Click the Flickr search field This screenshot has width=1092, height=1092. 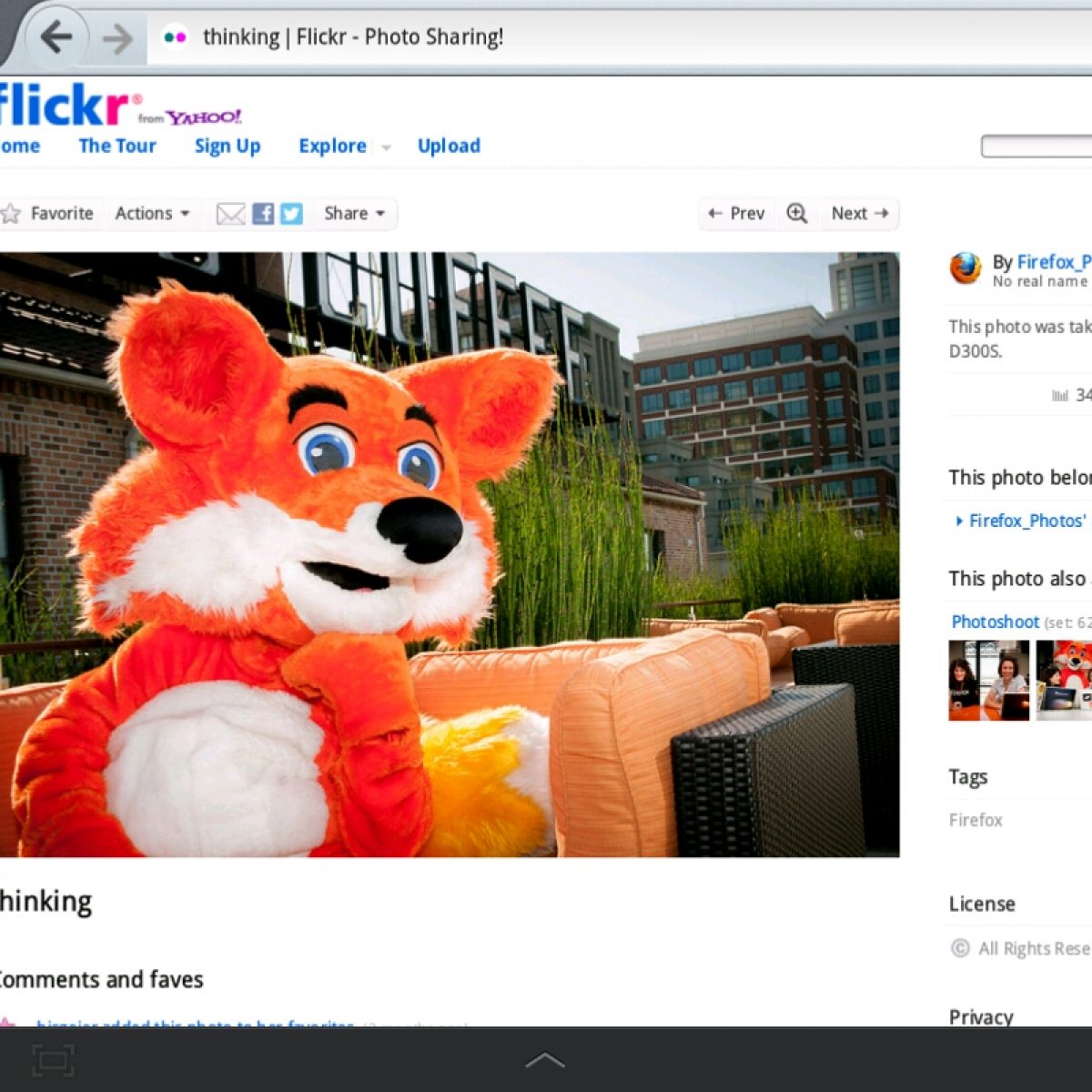(x=1037, y=147)
